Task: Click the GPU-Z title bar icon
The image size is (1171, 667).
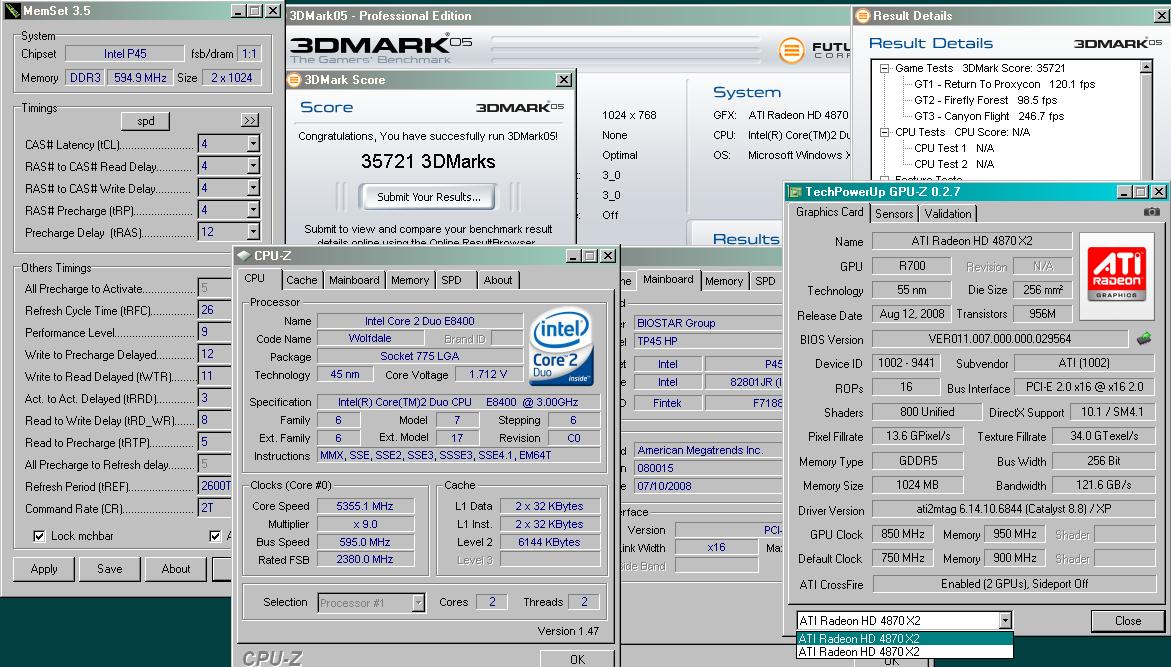Action: pos(795,192)
